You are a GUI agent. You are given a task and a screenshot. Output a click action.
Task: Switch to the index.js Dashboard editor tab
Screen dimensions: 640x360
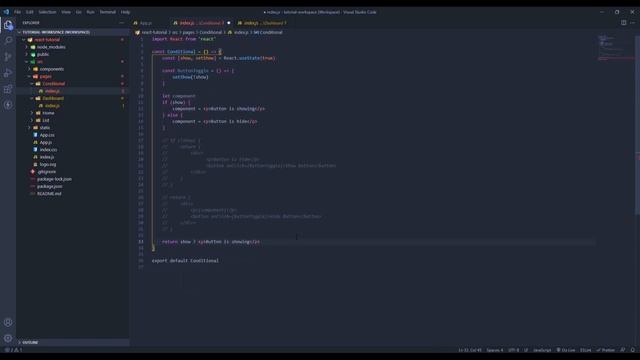[x=262, y=23]
